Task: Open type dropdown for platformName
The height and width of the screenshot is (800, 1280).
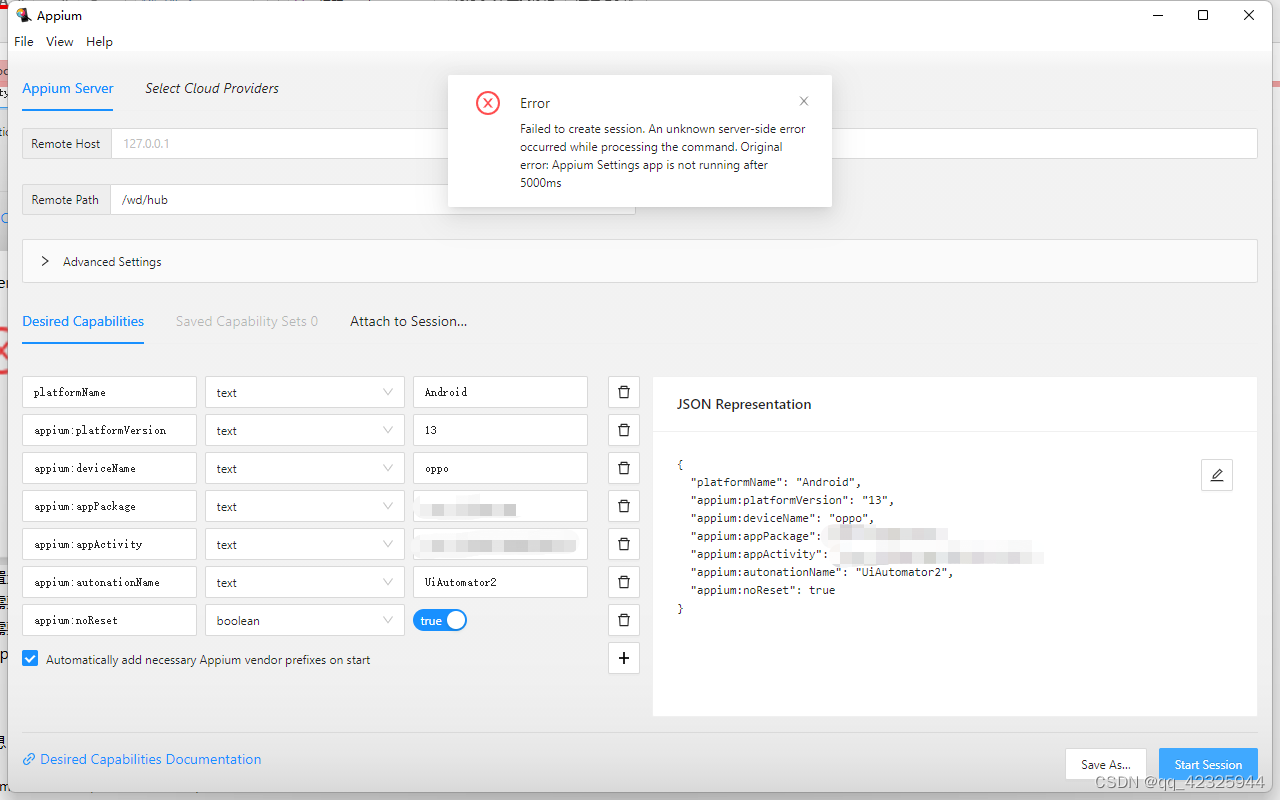Action: (305, 392)
